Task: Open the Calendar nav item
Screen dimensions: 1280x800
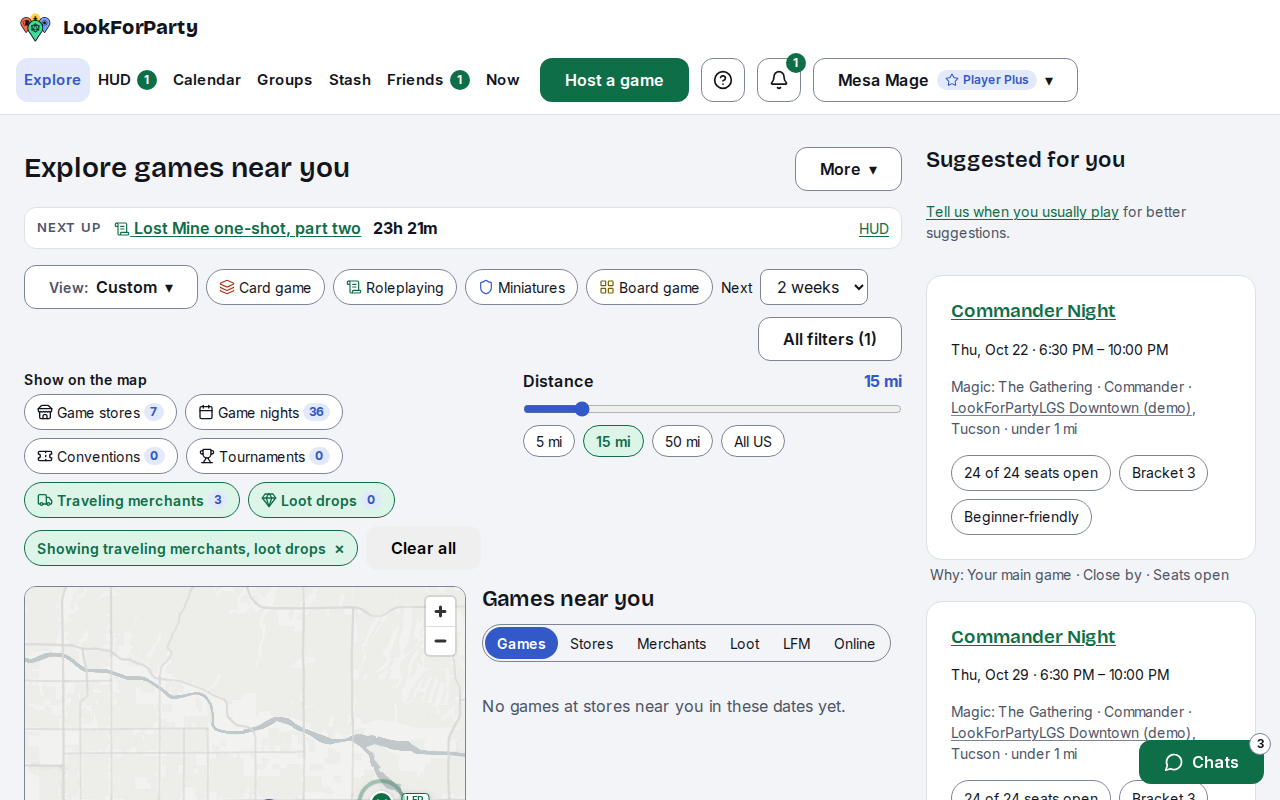Action: [207, 80]
